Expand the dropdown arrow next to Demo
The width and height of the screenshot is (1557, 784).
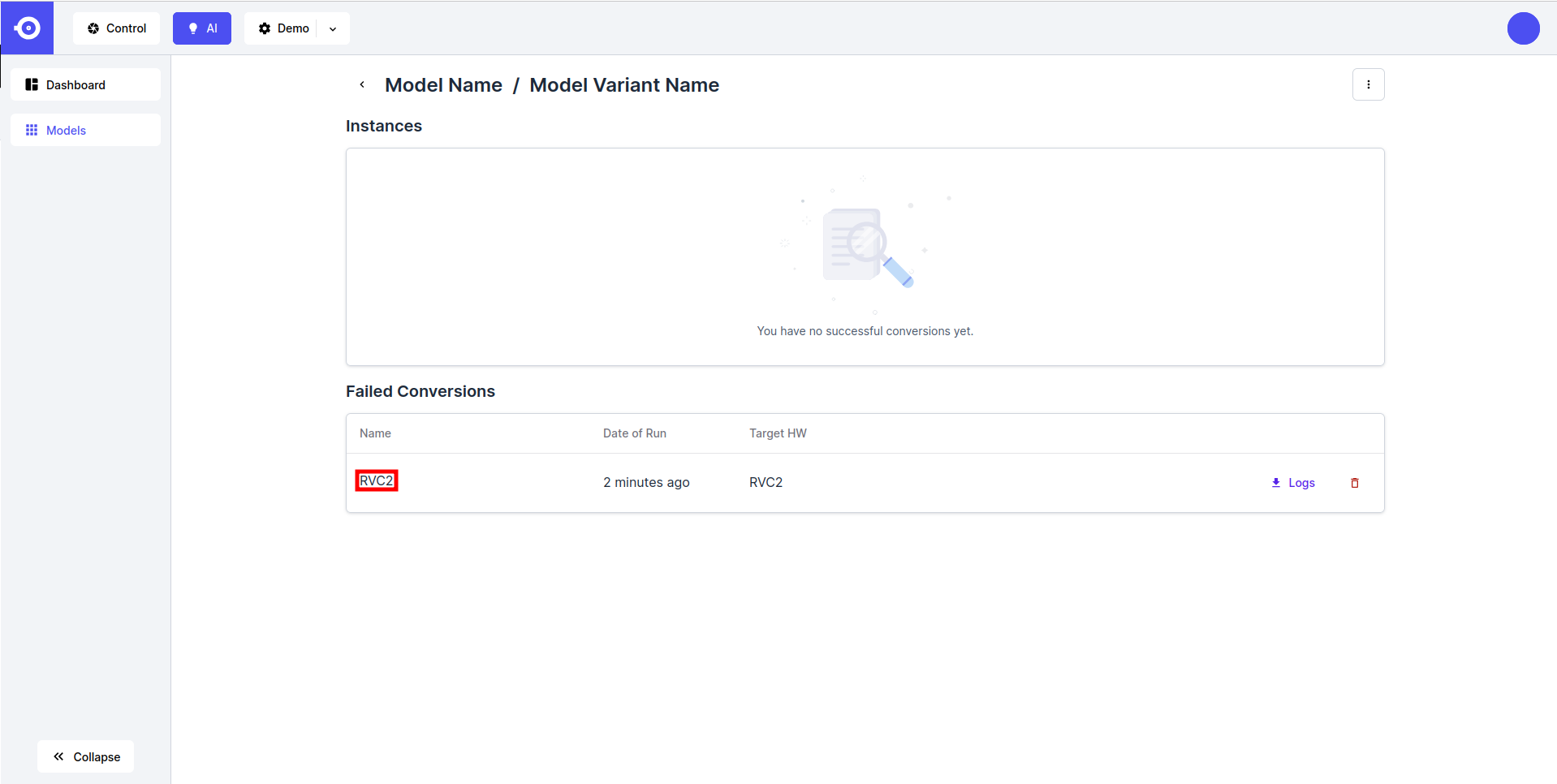coord(333,29)
